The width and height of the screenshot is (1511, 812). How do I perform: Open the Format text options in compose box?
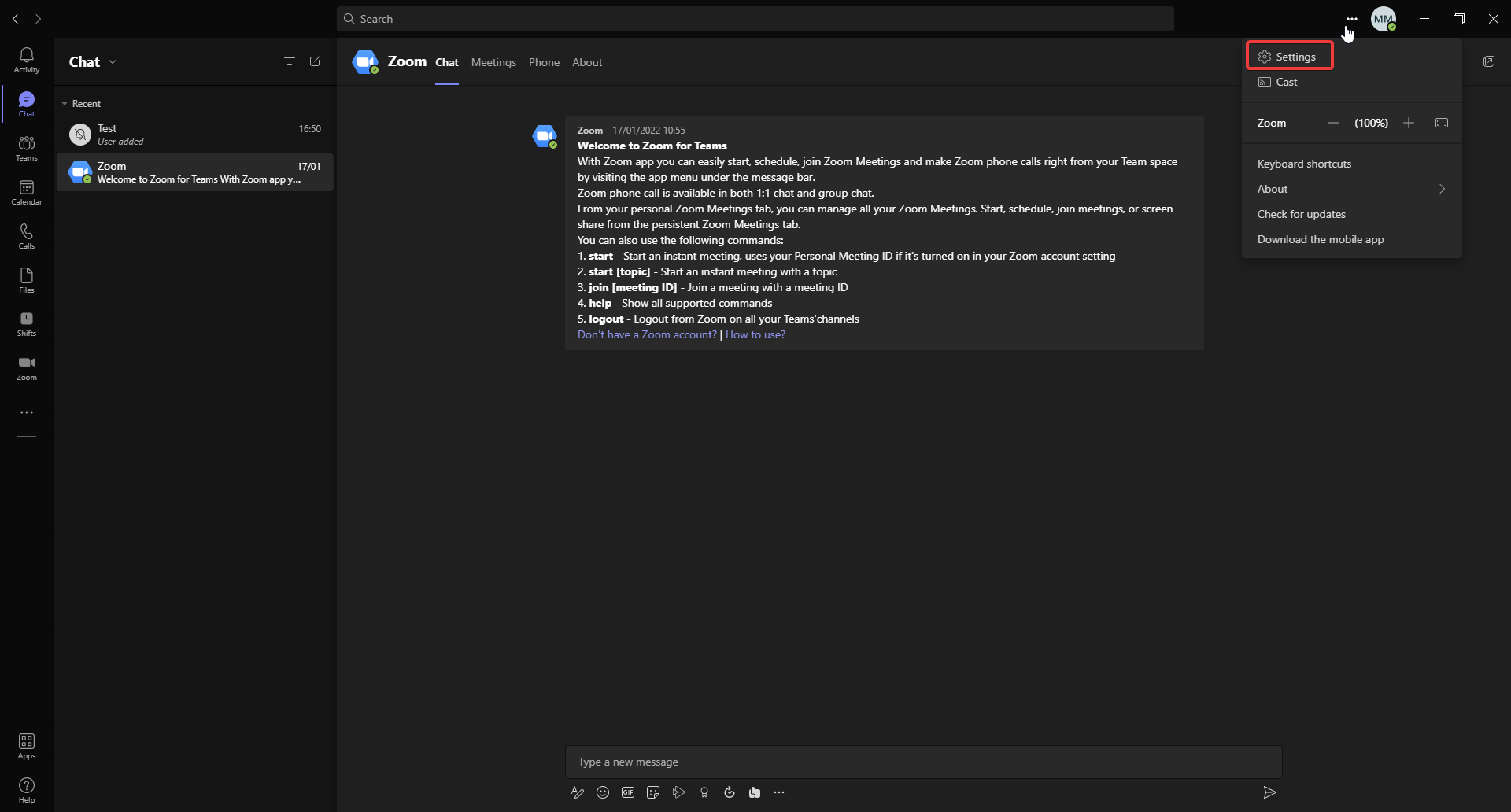pos(578,792)
